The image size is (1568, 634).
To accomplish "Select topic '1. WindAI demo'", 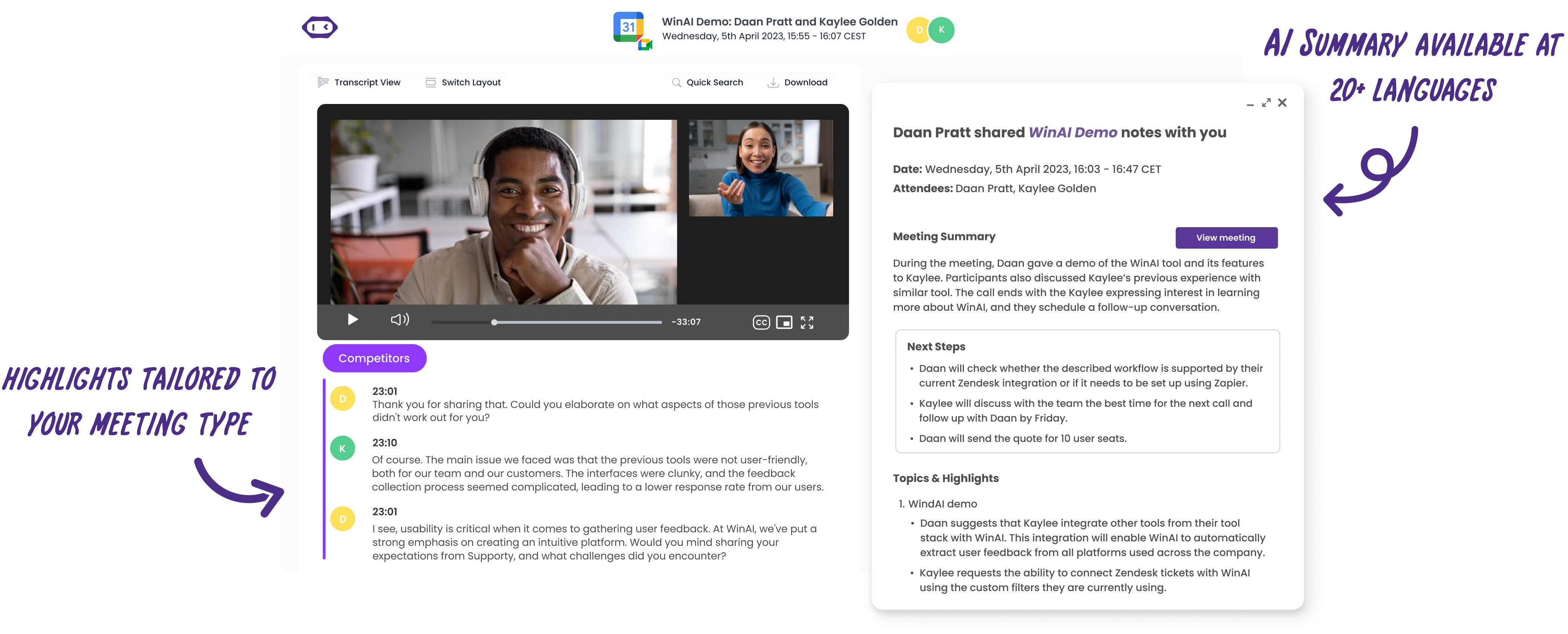I will click(x=938, y=504).
